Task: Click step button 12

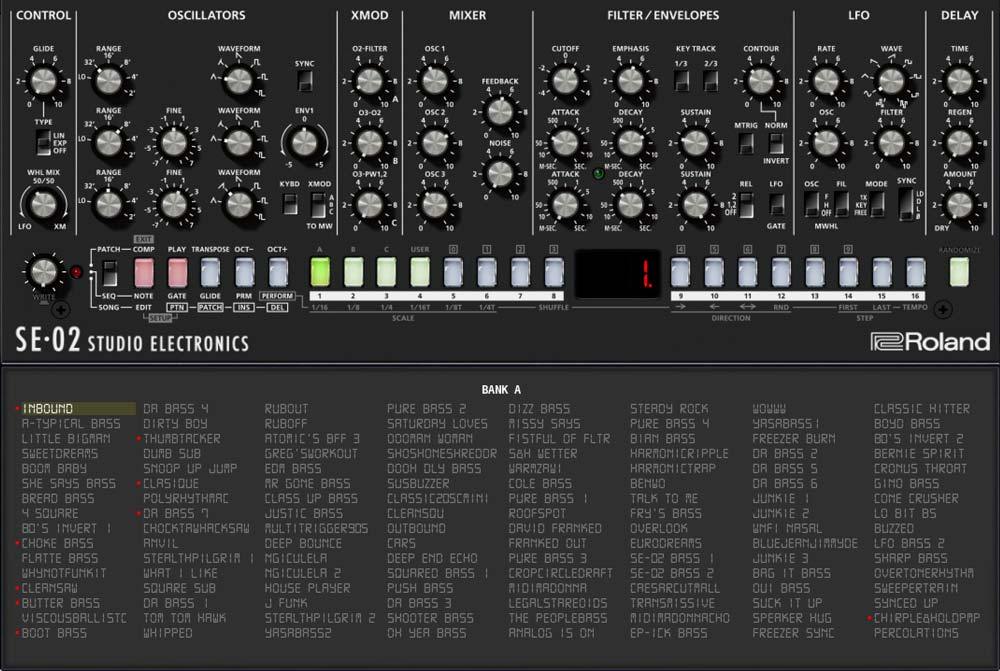Action: point(781,272)
